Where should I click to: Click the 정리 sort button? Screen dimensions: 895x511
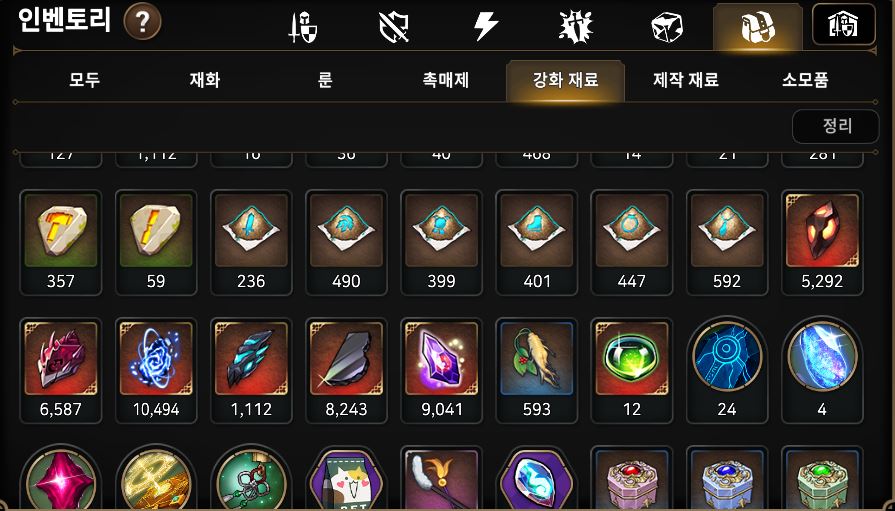click(836, 126)
